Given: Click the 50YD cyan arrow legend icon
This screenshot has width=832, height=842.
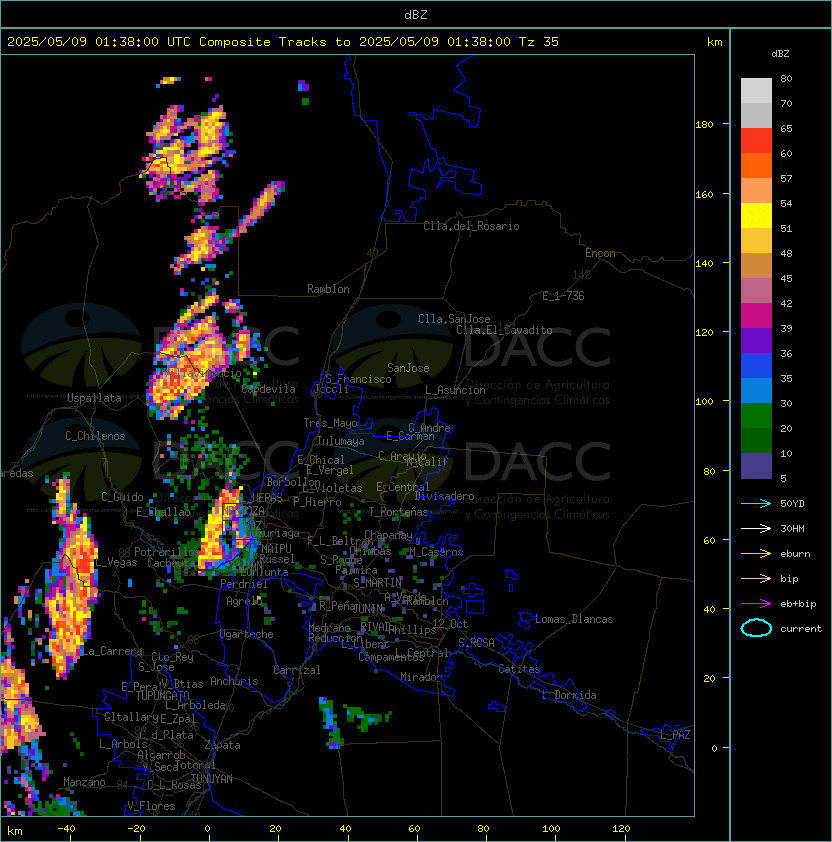Looking at the screenshot, I should (756, 503).
